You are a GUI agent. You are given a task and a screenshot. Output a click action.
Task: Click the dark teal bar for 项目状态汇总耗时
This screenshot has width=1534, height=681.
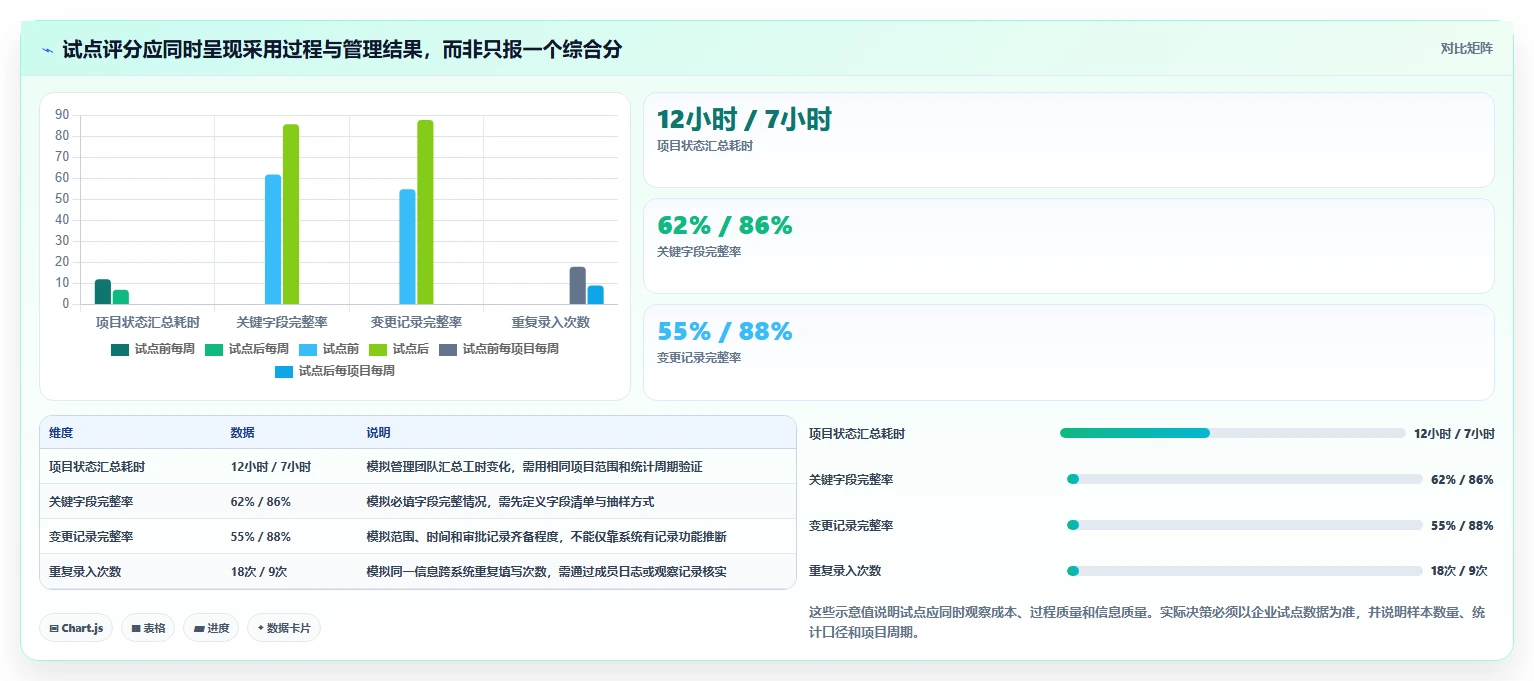pos(103,291)
